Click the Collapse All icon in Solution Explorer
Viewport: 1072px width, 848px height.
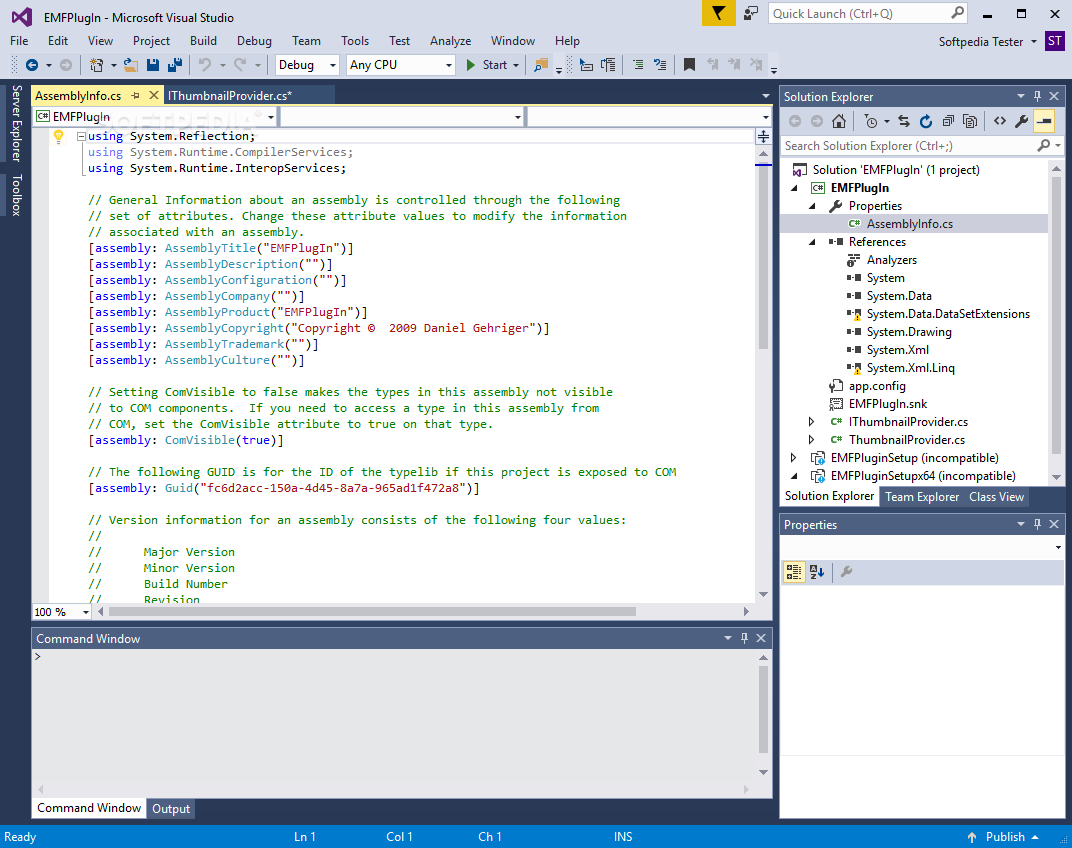tap(948, 121)
